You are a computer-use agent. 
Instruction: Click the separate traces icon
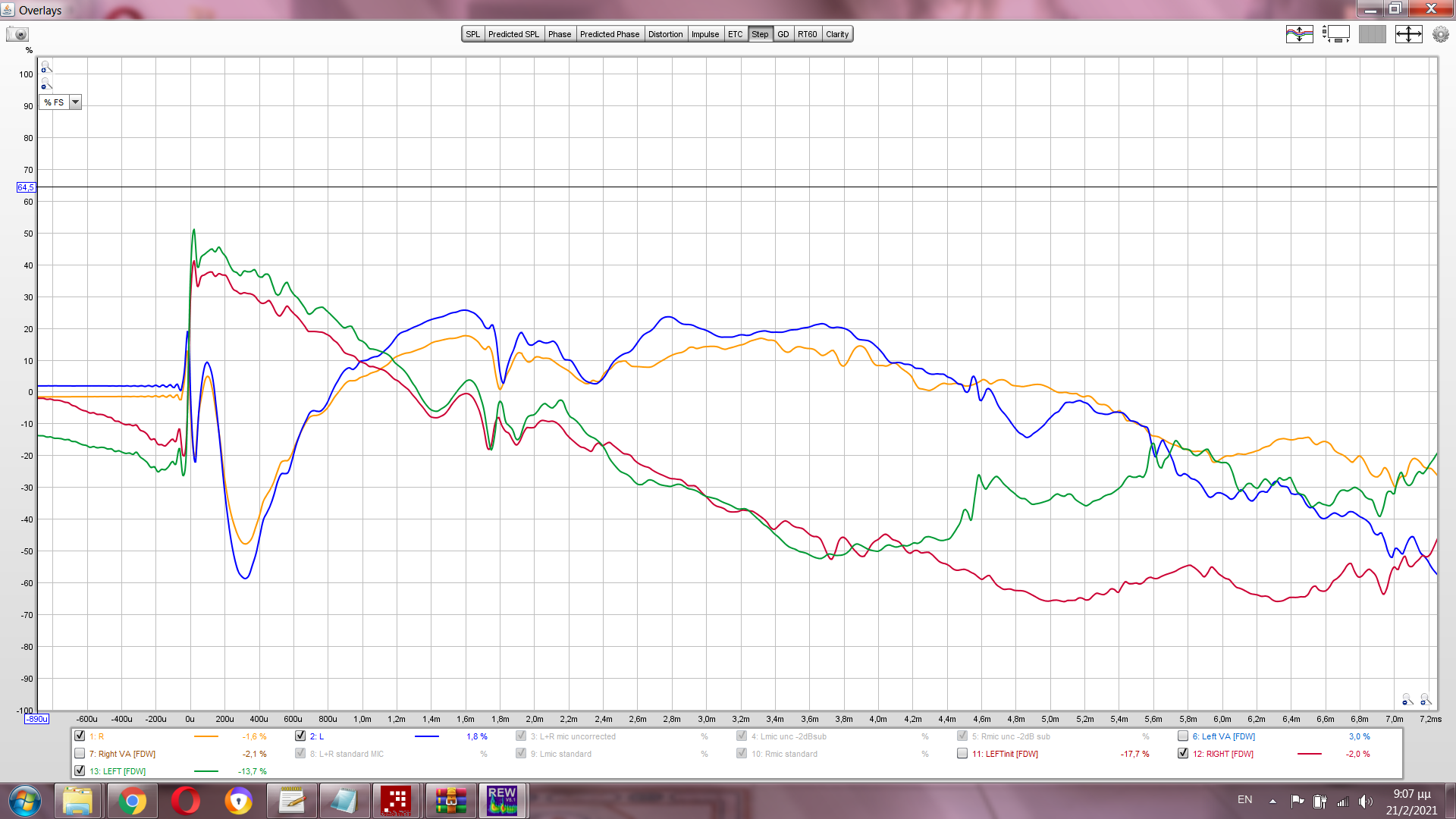click(x=1299, y=34)
